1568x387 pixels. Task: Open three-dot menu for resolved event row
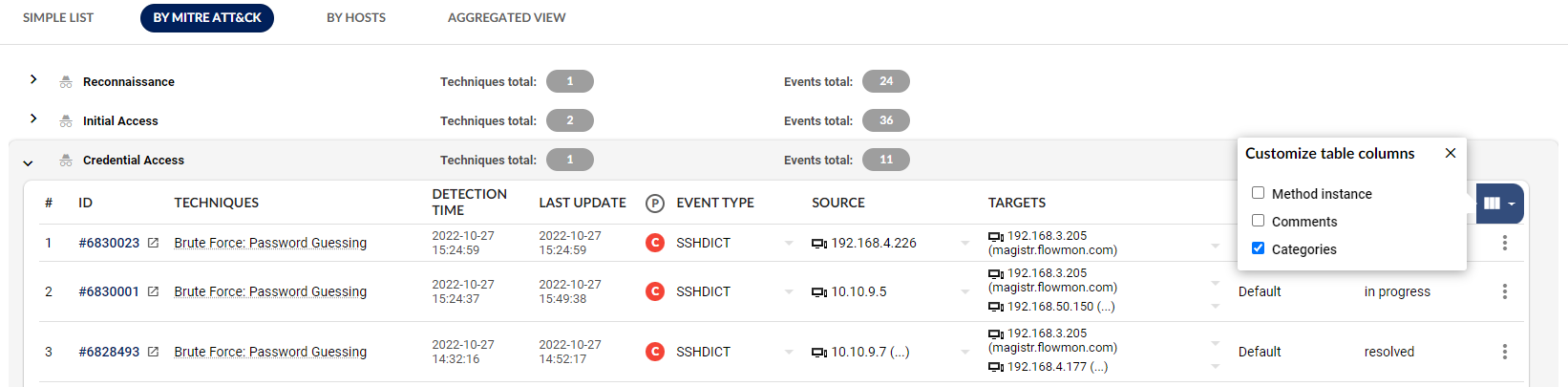(1504, 352)
